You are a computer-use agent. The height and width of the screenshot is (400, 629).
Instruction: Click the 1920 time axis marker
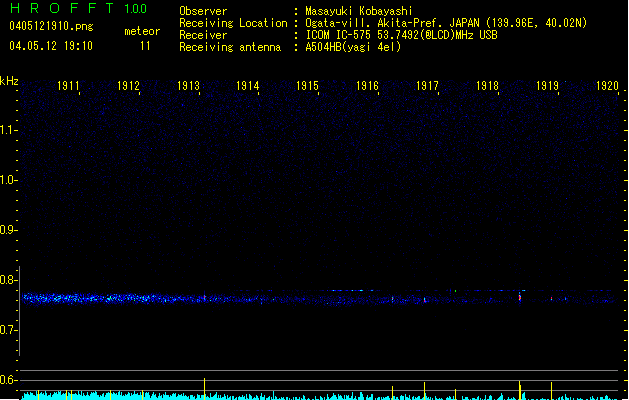coord(607,86)
